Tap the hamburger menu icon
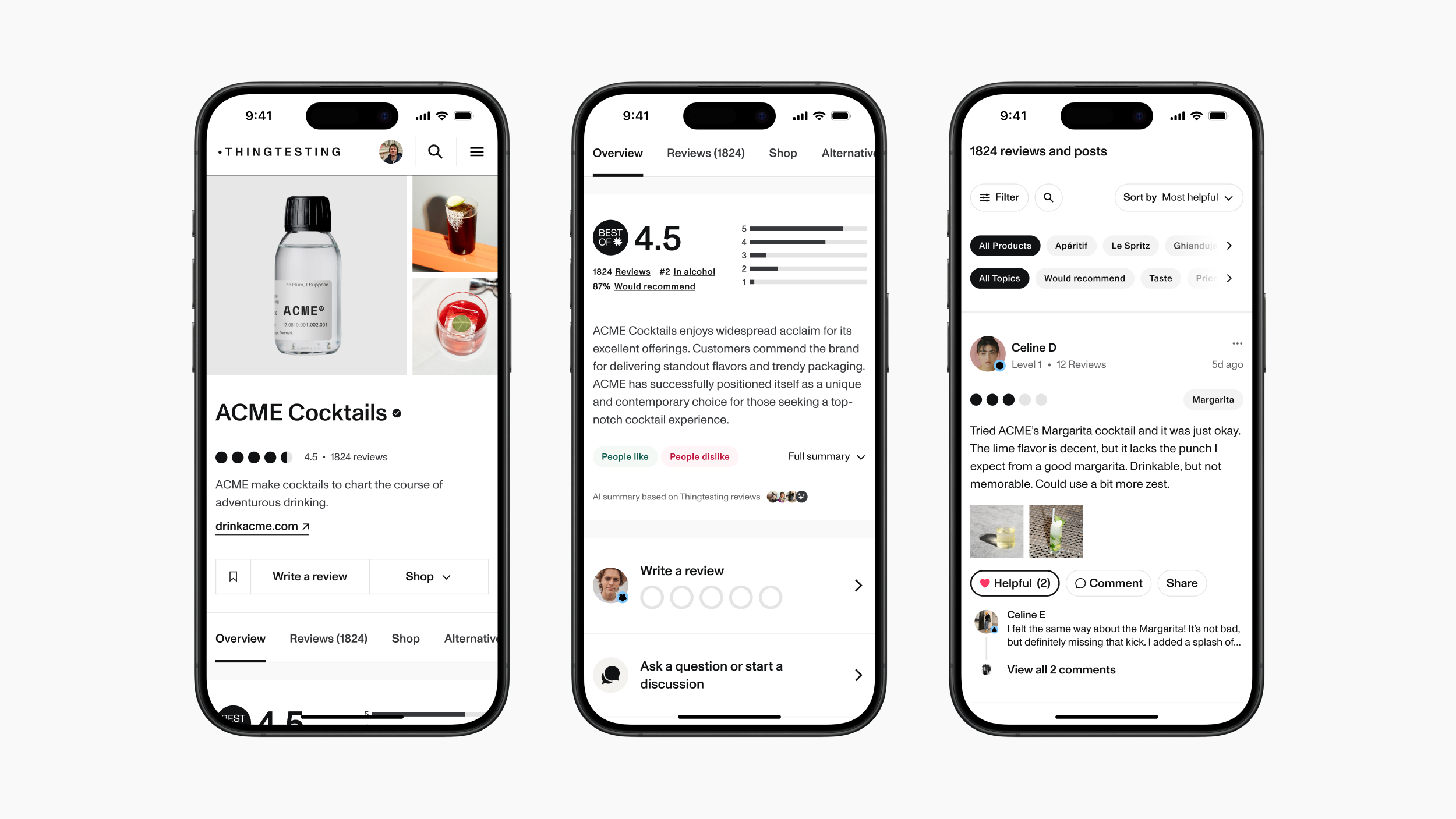Image resolution: width=1456 pixels, height=819 pixels. 476,152
